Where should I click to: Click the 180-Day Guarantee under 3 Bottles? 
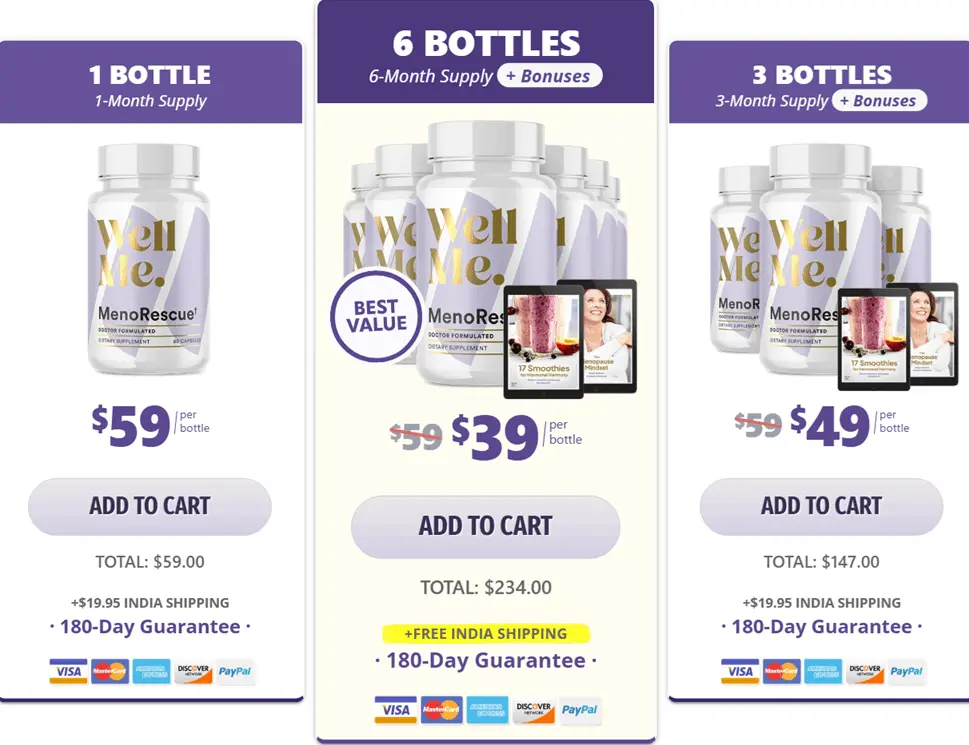click(x=821, y=626)
